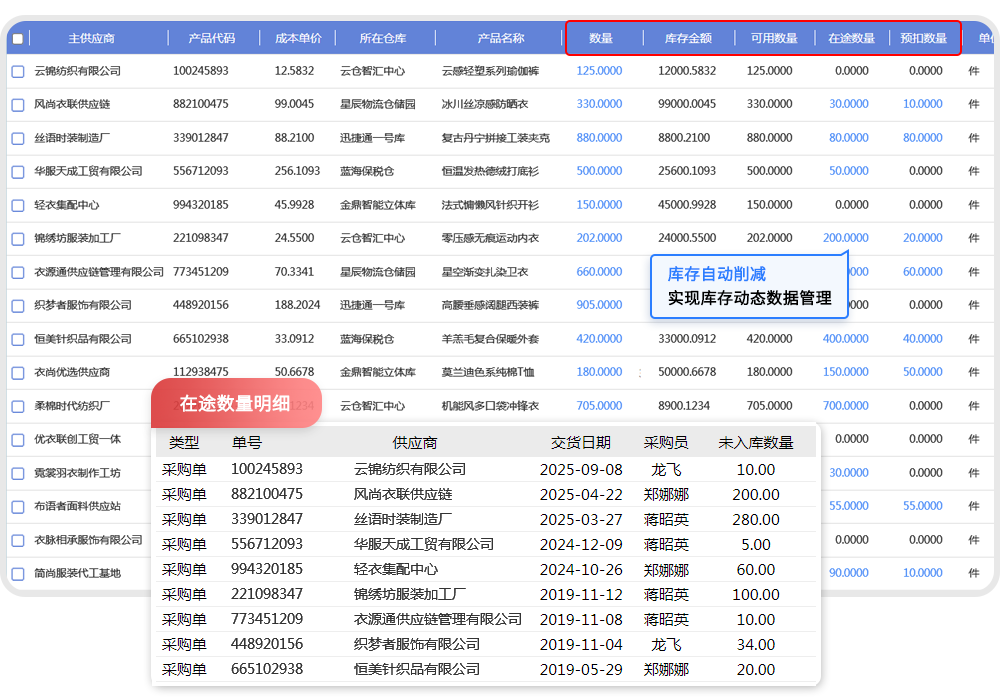Select inventory amount 12000.5832
The width and height of the screenshot is (1000, 700).
[687, 71]
